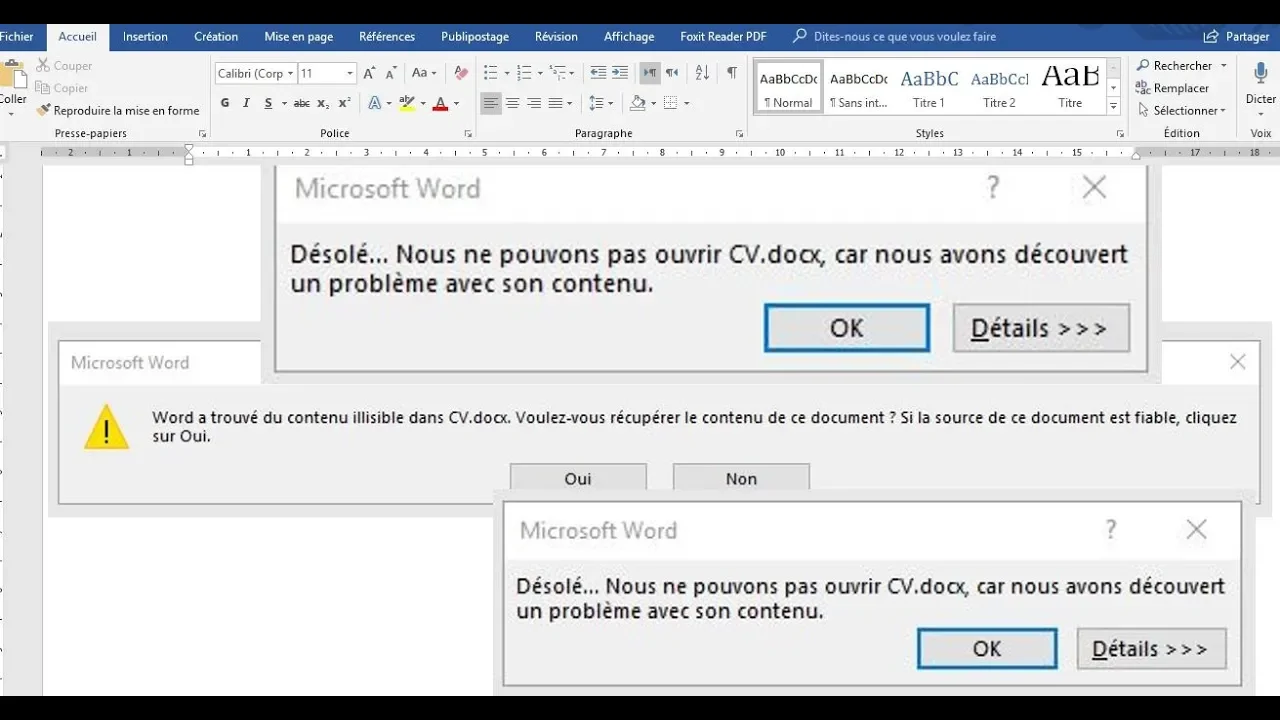Screen dimensions: 1280x720
Task: Open the Presse-papiers dialog launcher
Action: (x=203, y=134)
